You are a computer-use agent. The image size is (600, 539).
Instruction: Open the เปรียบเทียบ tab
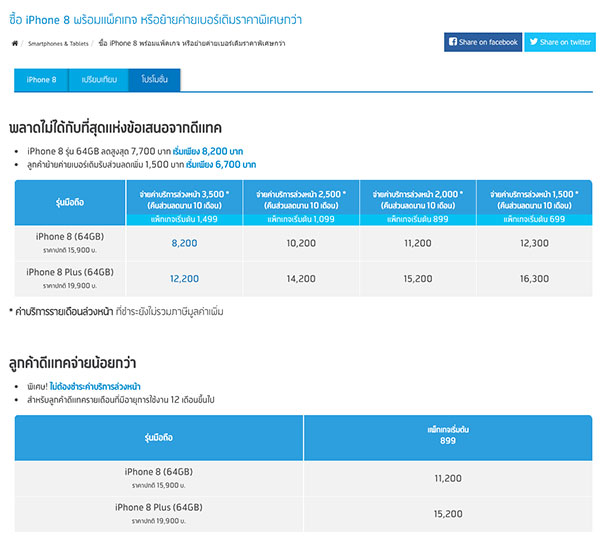[x=99, y=80]
